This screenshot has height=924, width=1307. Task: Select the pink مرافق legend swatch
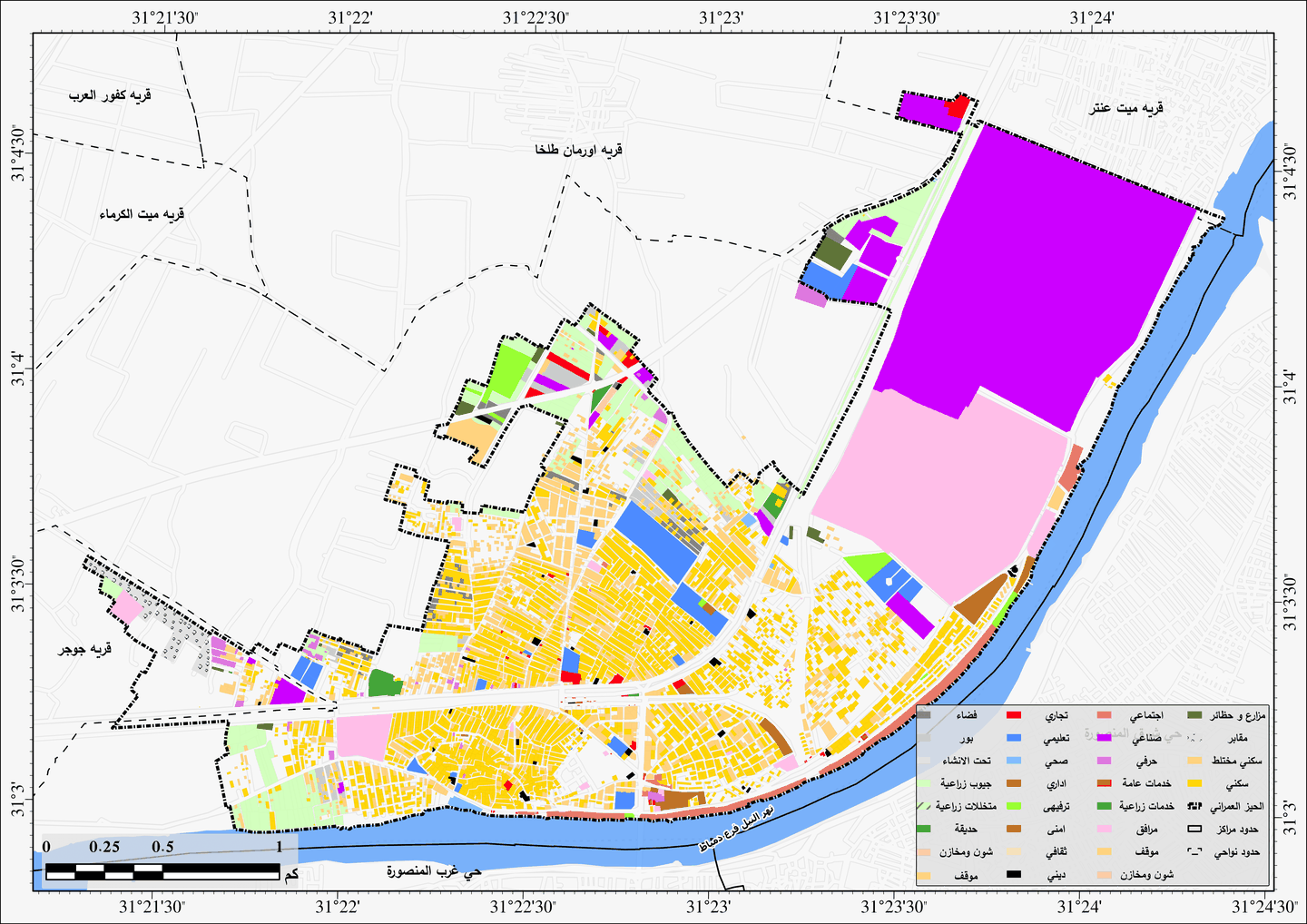(1106, 830)
